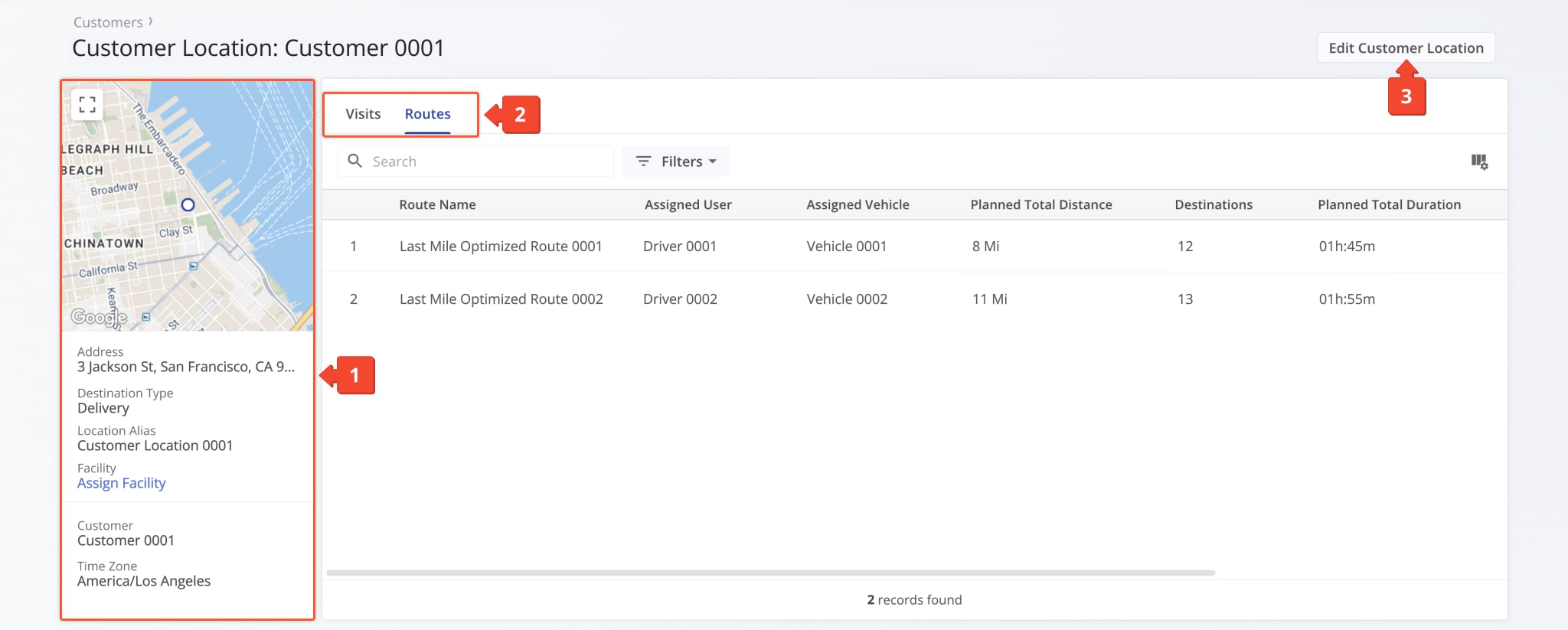Click Assigned Vehicle column header
The image size is (1568, 630).
(x=857, y=204)
